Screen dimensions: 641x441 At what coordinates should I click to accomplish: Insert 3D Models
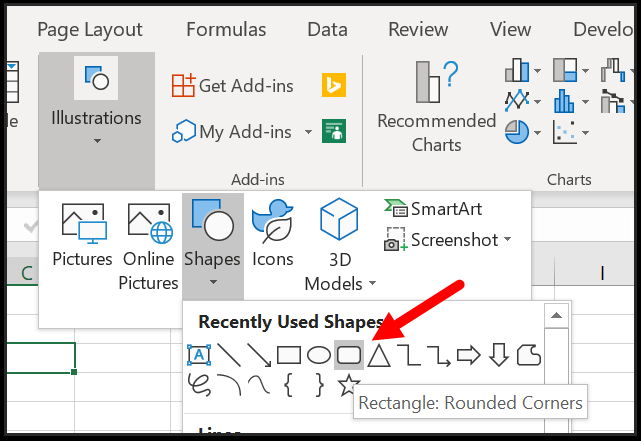339,244
